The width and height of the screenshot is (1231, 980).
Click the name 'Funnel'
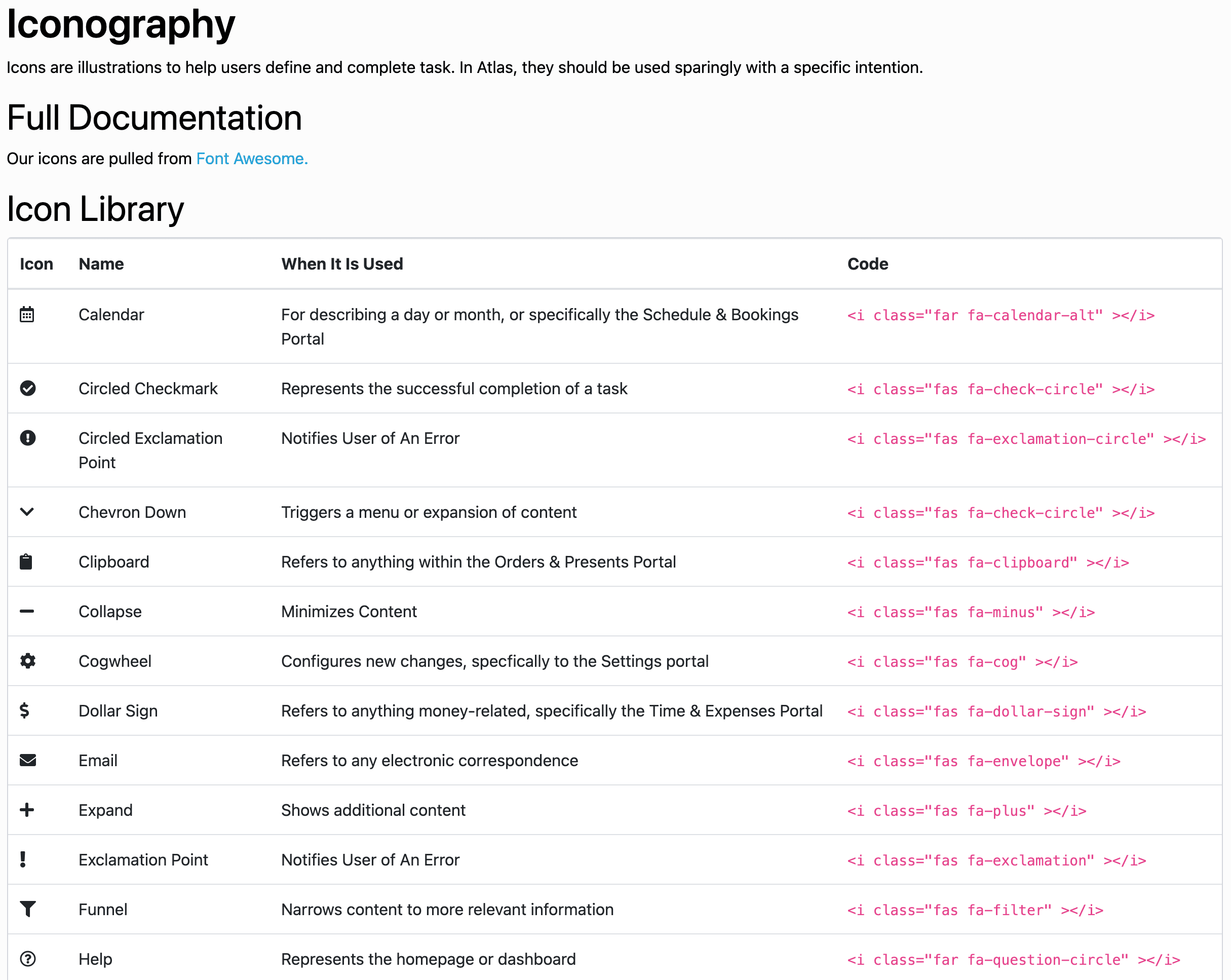tap(103, 911)
